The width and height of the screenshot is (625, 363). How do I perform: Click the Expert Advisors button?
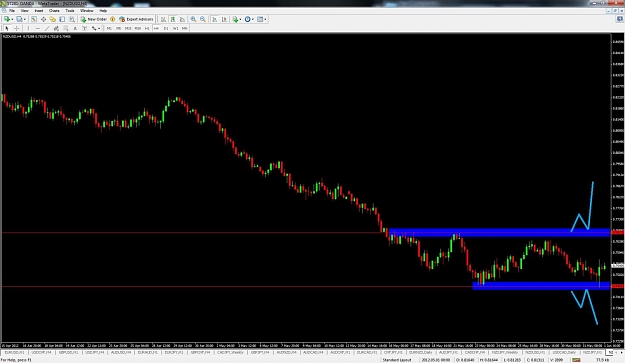(x=136, y=19)
